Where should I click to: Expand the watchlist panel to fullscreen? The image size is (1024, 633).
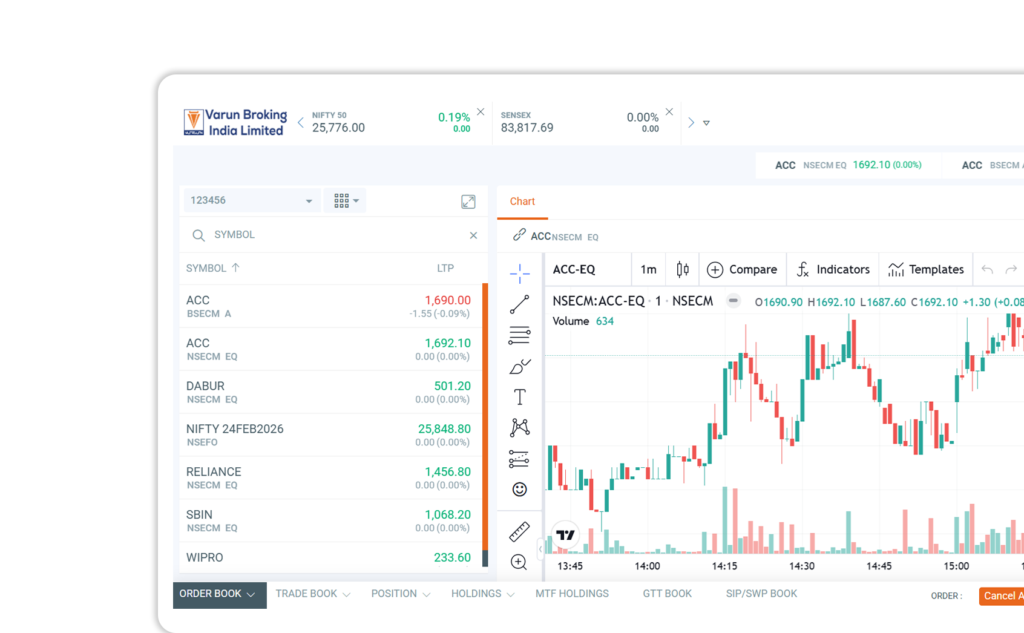(468, 201)
